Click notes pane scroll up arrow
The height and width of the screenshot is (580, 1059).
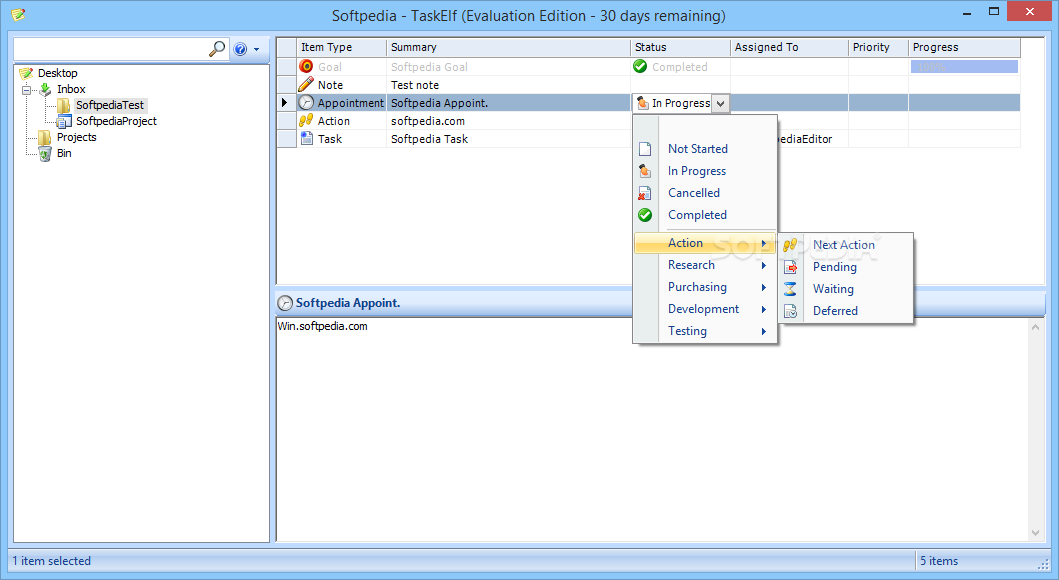coord(1035,327)
